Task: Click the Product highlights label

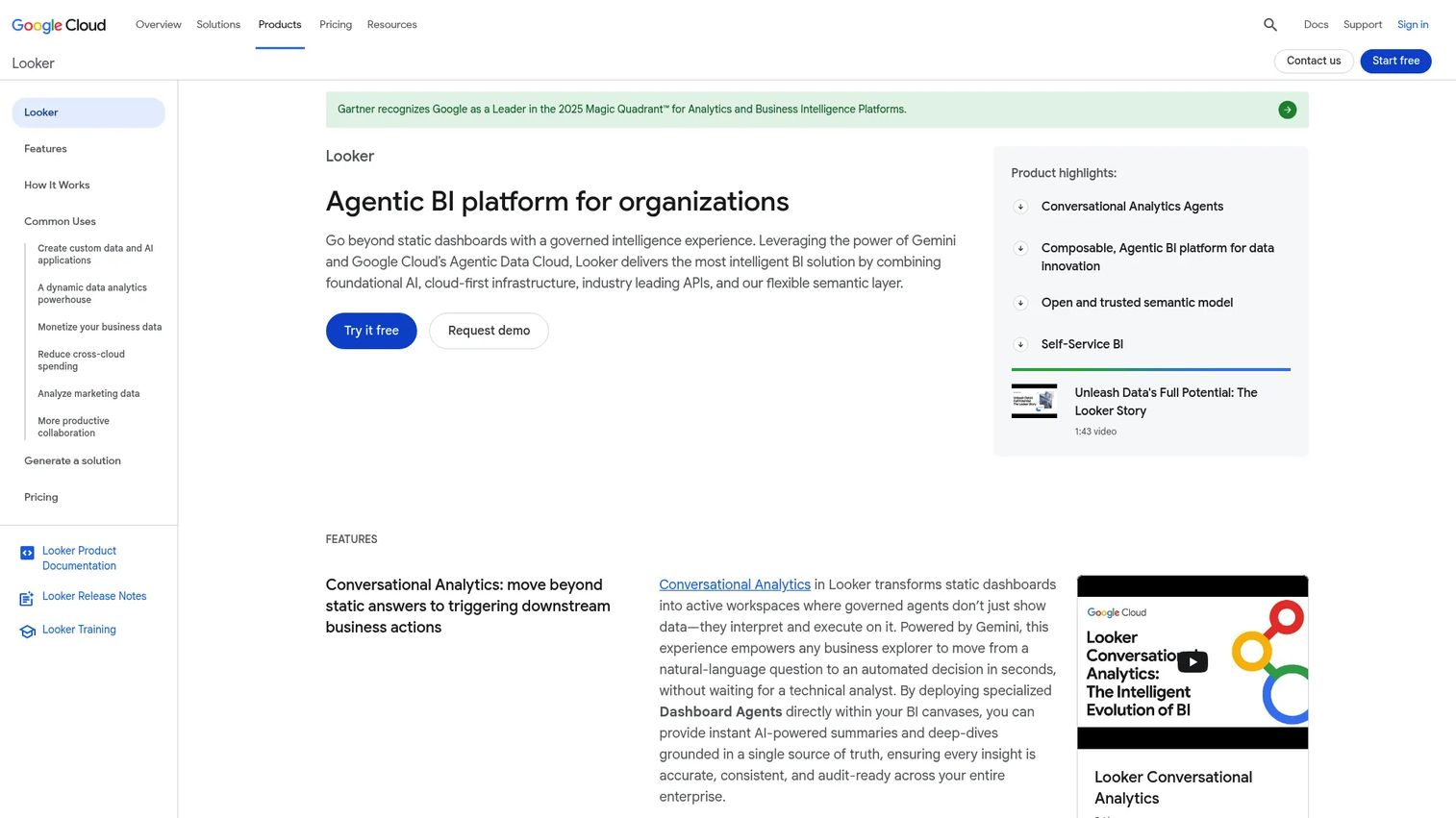Action: (x=1064, y=174)
